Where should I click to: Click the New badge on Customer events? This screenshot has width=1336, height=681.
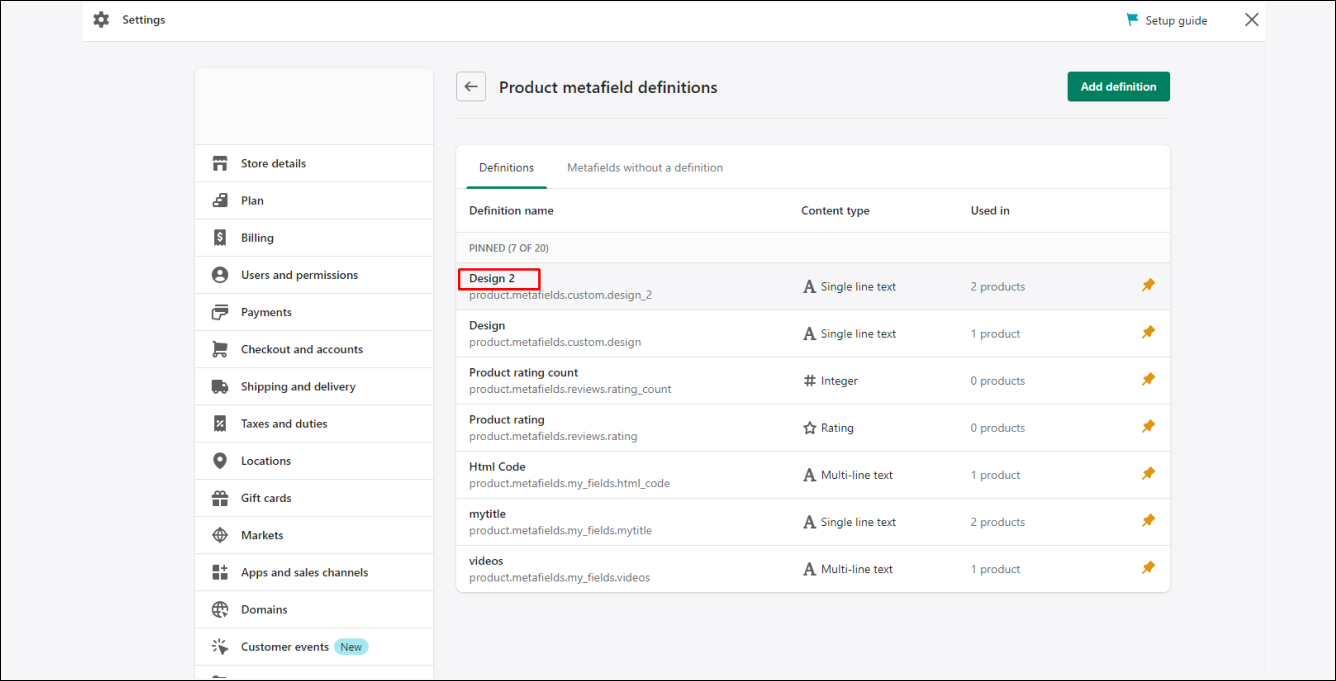[x=351, y=647]
